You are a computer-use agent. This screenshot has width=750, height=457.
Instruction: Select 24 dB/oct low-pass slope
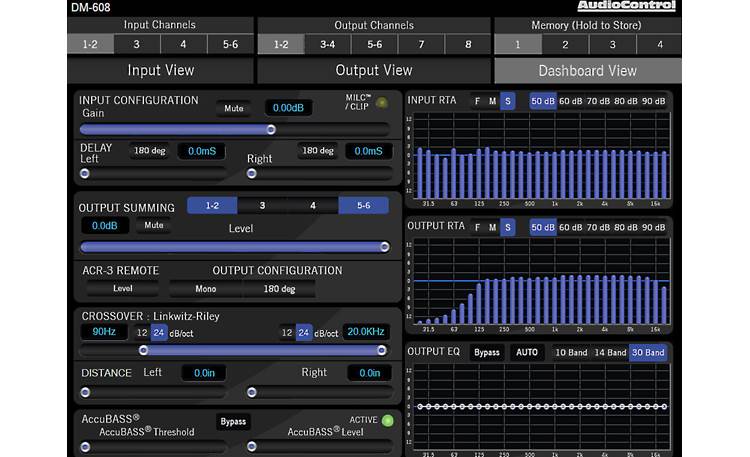(x=304, y=333)
